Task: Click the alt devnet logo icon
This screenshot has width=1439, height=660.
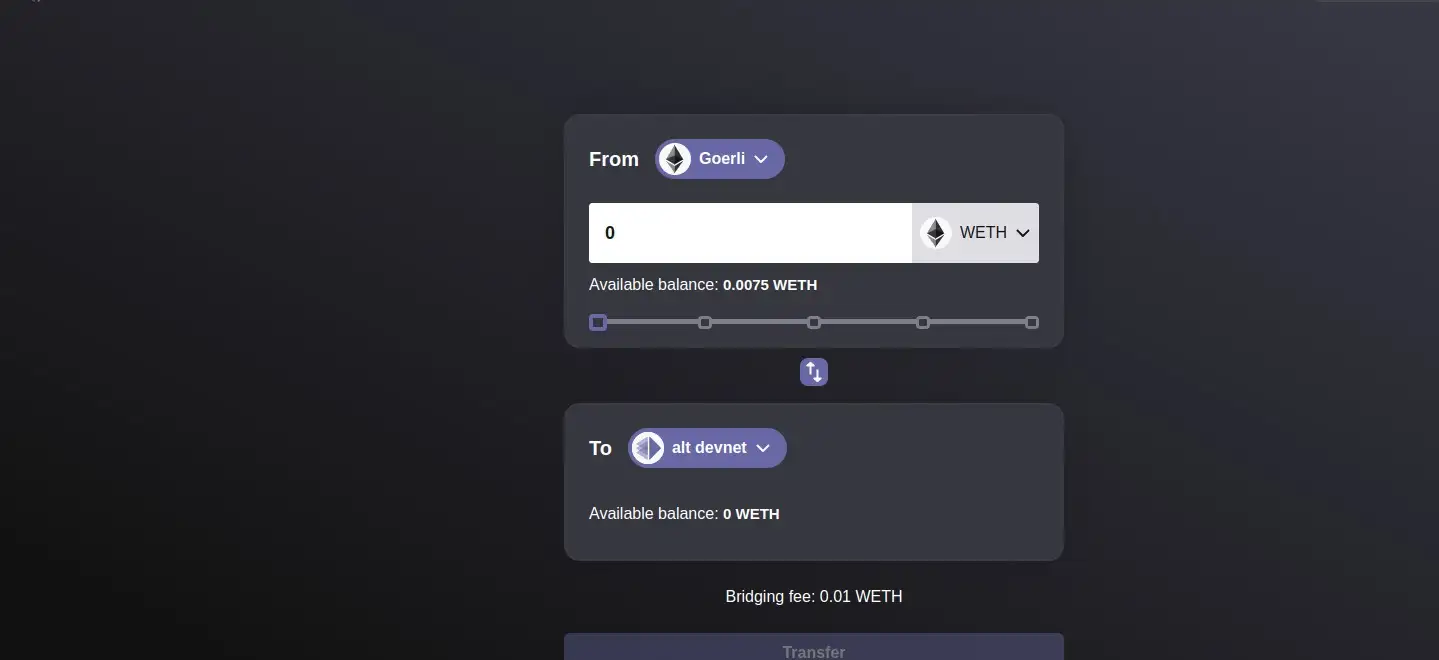Action: click(x=648, y=448)
